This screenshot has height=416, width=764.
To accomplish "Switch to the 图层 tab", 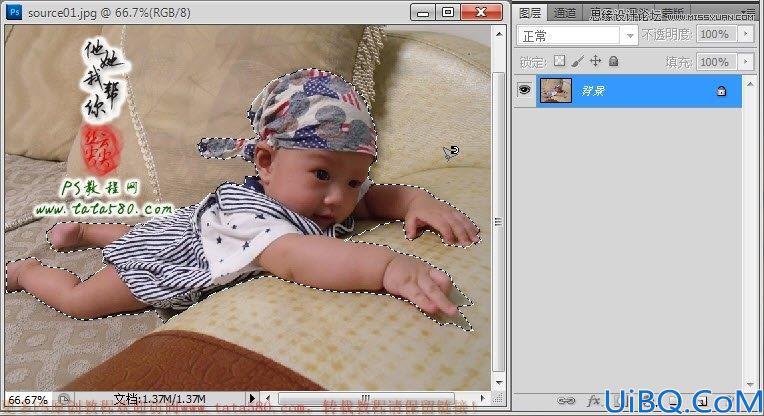I will tap(530, 13).
